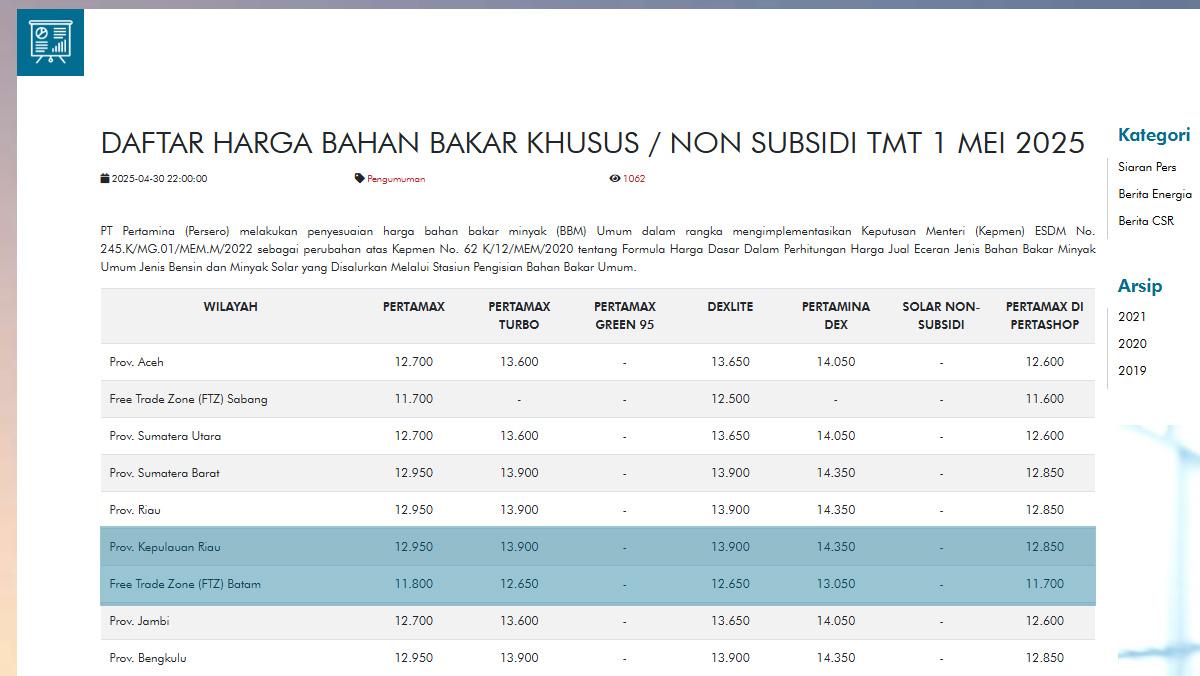Click the view counter showing 1062
Screen dimensions: 1200x676
click(636, 178)
